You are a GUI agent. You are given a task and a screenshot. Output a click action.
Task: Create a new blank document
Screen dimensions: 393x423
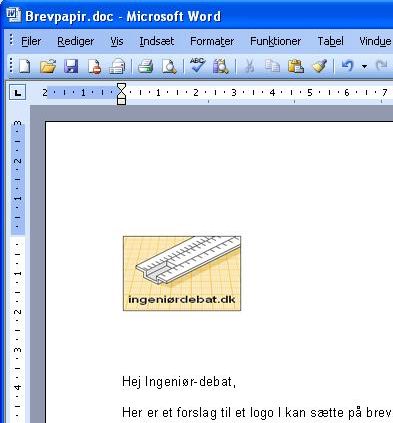pos(25,66)
